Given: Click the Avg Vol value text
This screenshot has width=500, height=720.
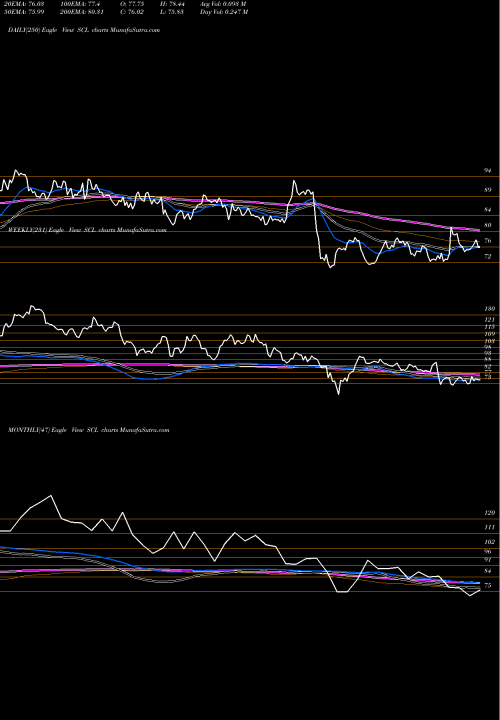Looking at the screenshot, I should tap(223, 4).
